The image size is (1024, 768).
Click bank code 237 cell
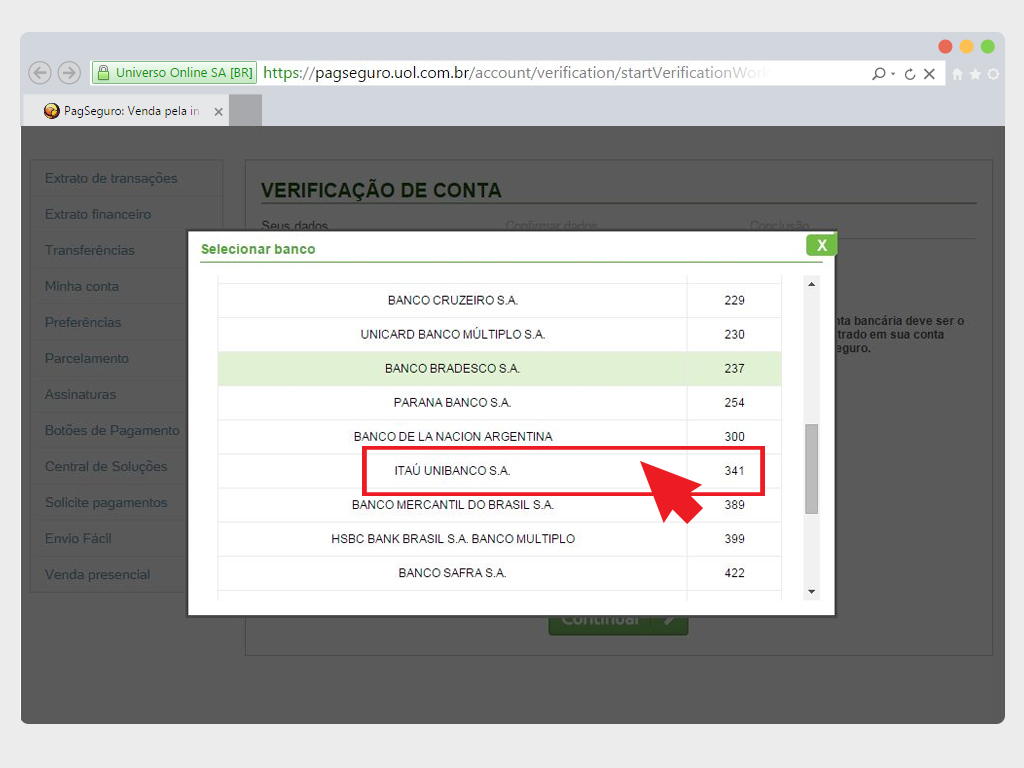tap(734, 368)
